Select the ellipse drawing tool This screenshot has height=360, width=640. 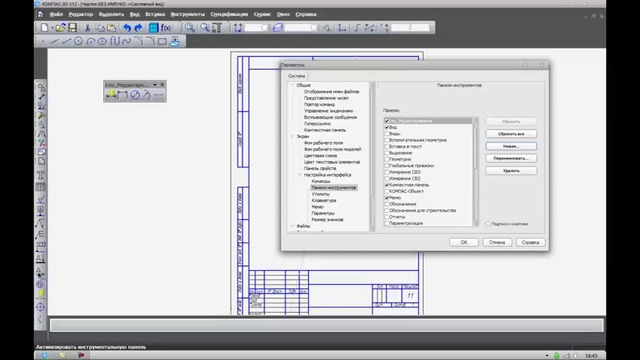[x=102, y=41]
